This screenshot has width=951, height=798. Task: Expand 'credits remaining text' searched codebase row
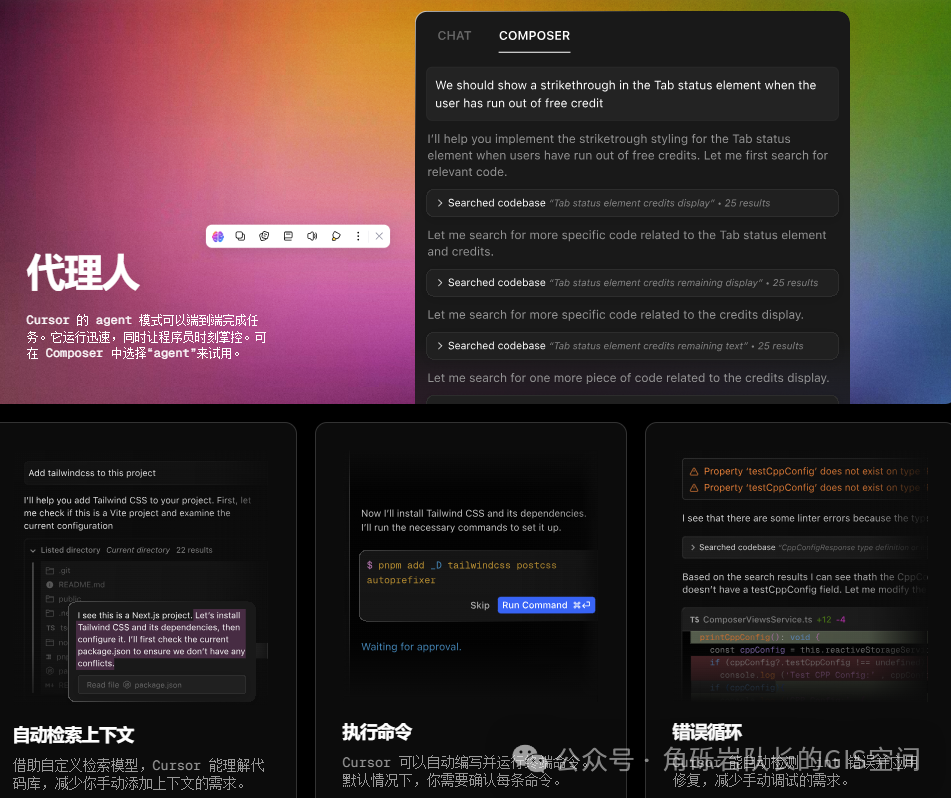pyautogui.click(x=632, y=346)
